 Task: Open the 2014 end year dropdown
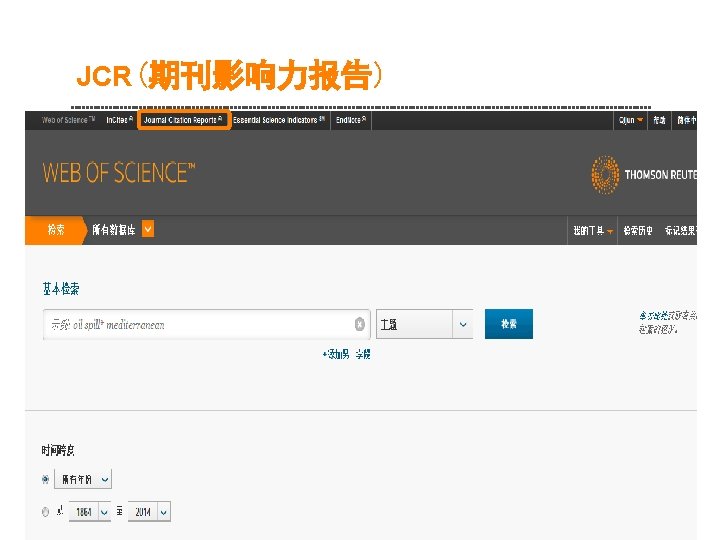149,512
